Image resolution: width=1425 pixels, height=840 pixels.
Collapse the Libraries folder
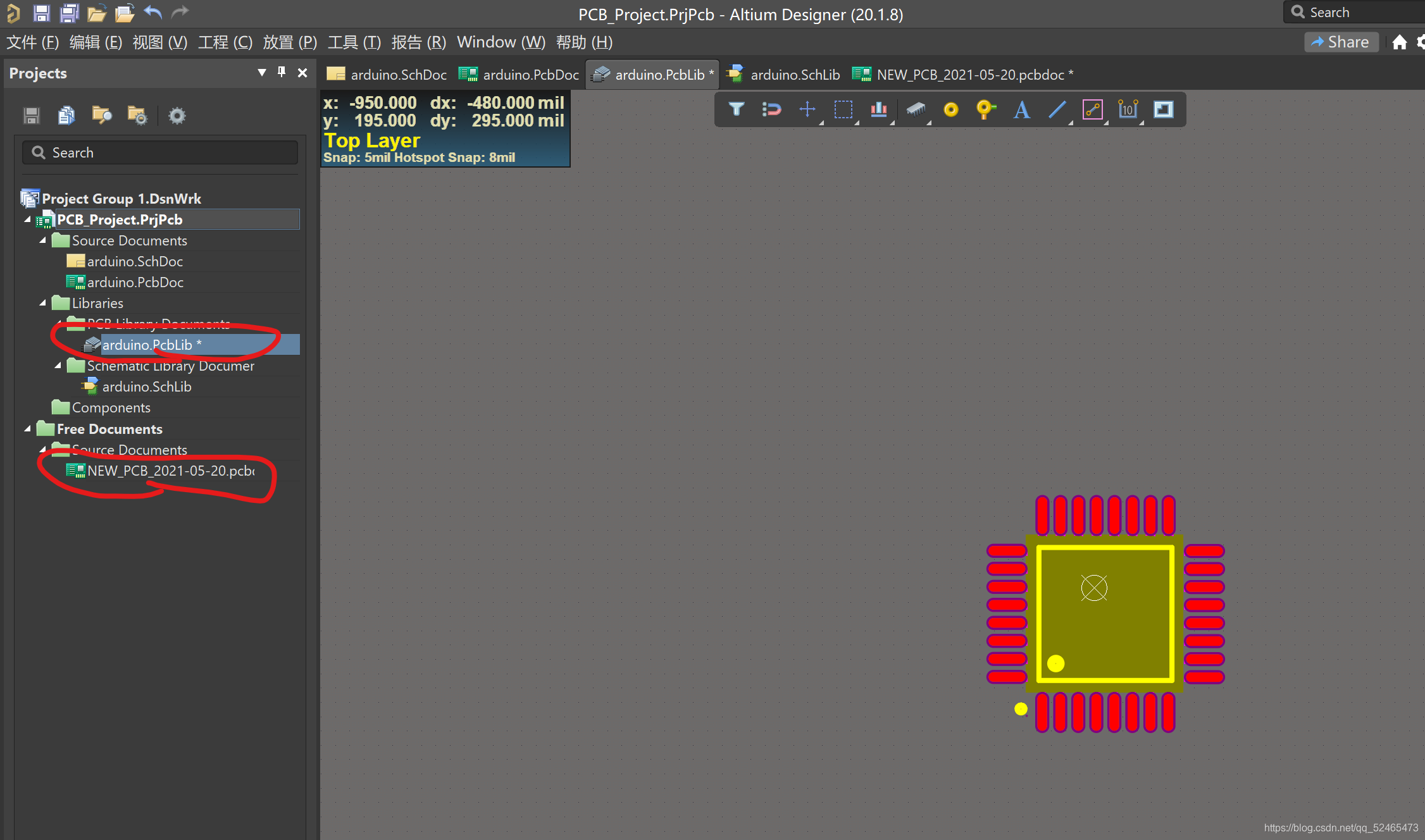(42, 303)
